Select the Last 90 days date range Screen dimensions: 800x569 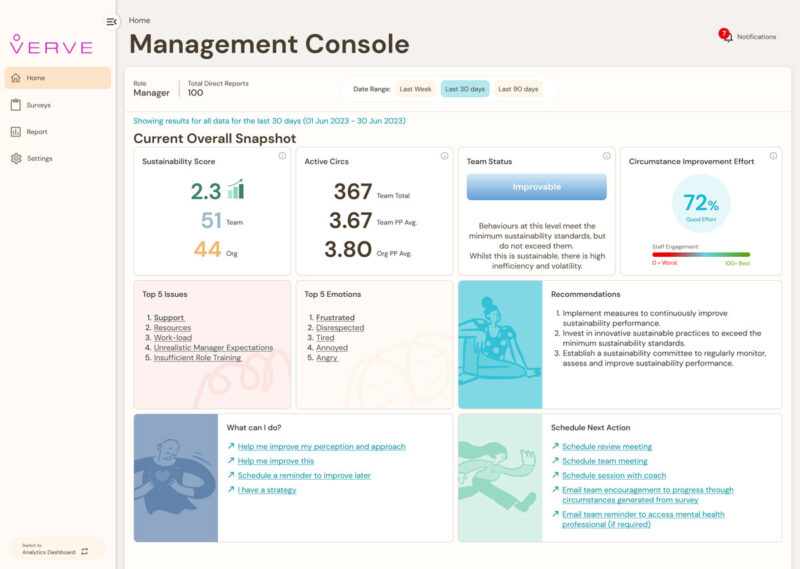(x=518, y=89)
